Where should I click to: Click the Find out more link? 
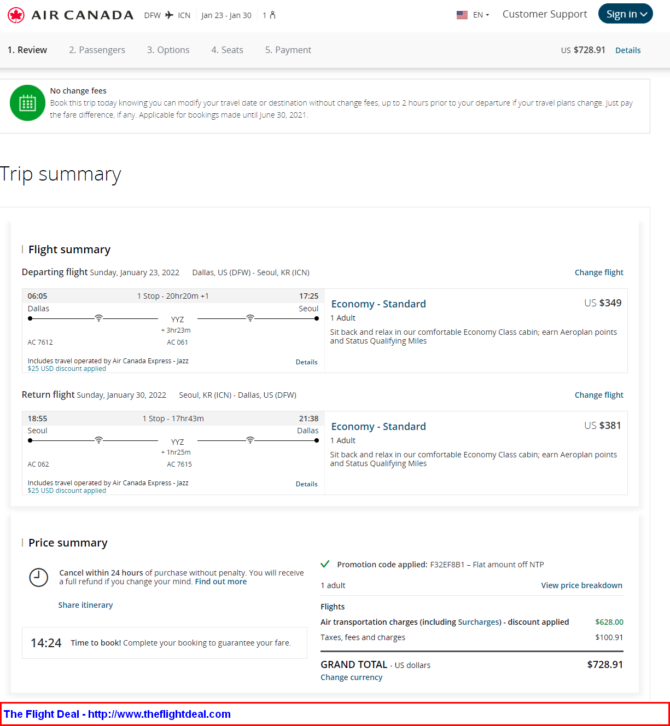(221, 582)
